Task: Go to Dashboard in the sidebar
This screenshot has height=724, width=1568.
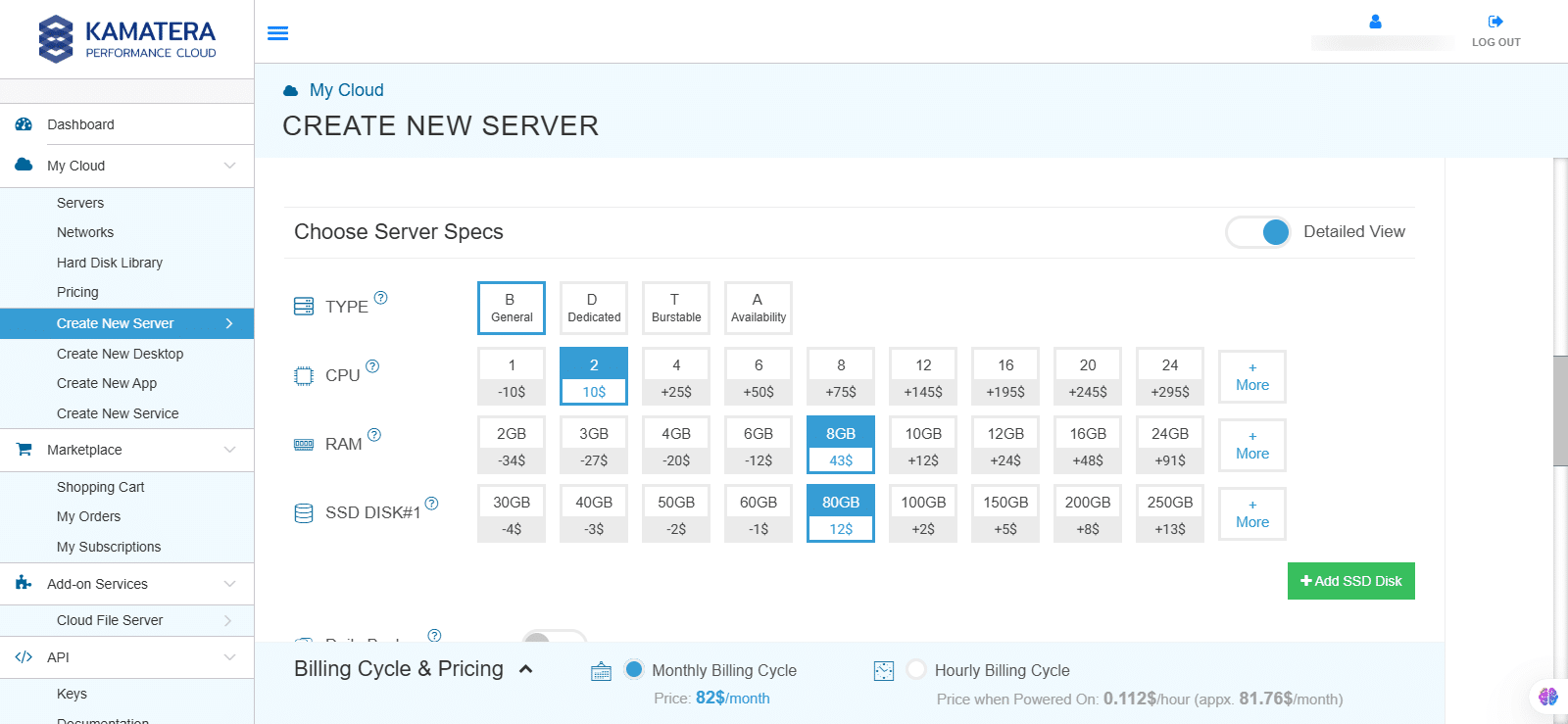Action: pyautogui.click(x=80, y=124)
